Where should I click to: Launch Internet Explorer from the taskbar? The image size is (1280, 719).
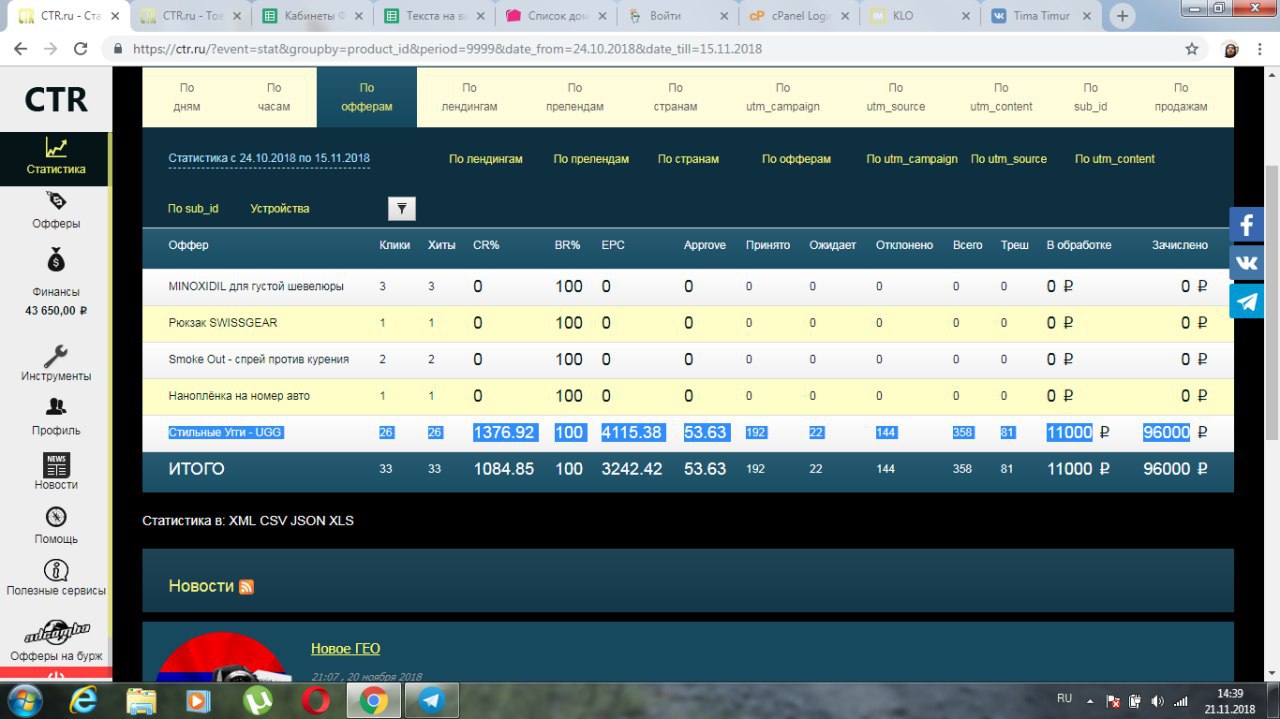click(x=83, y=699)
